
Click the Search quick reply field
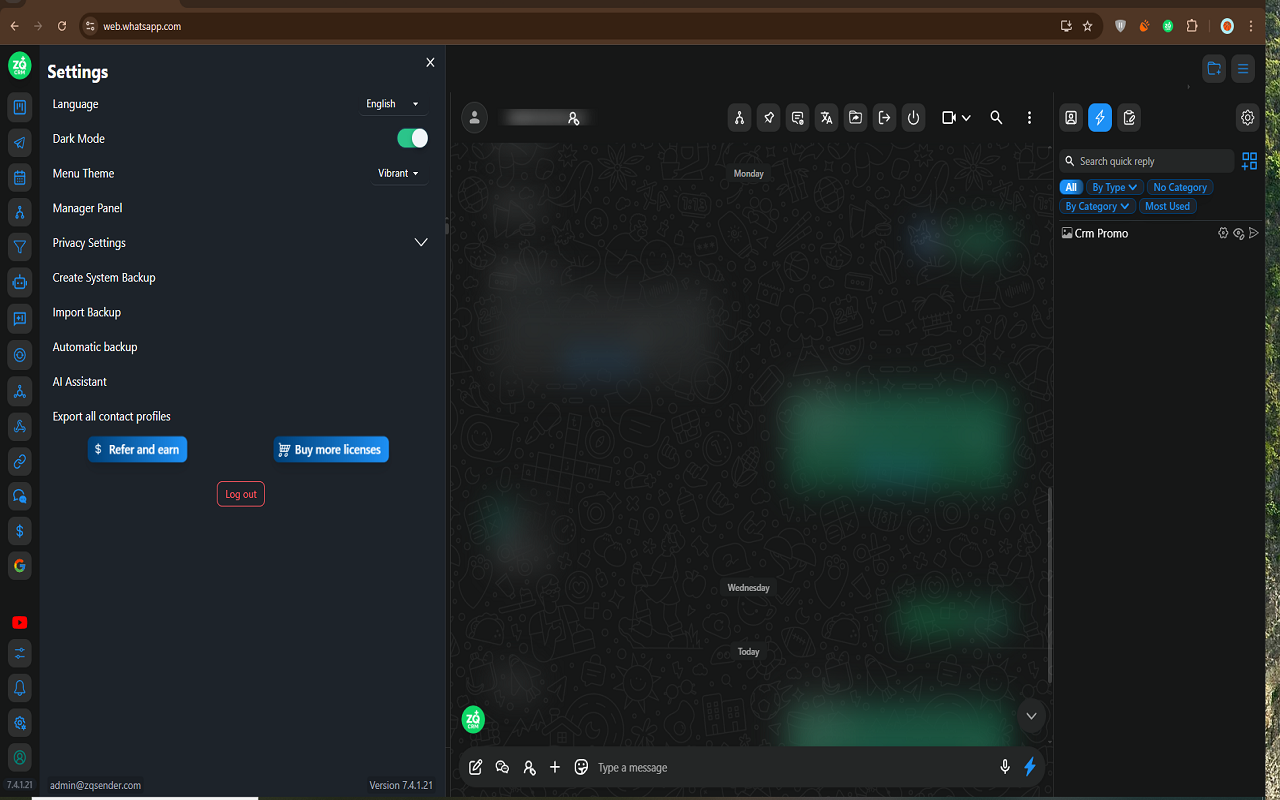coord(1150,161)
